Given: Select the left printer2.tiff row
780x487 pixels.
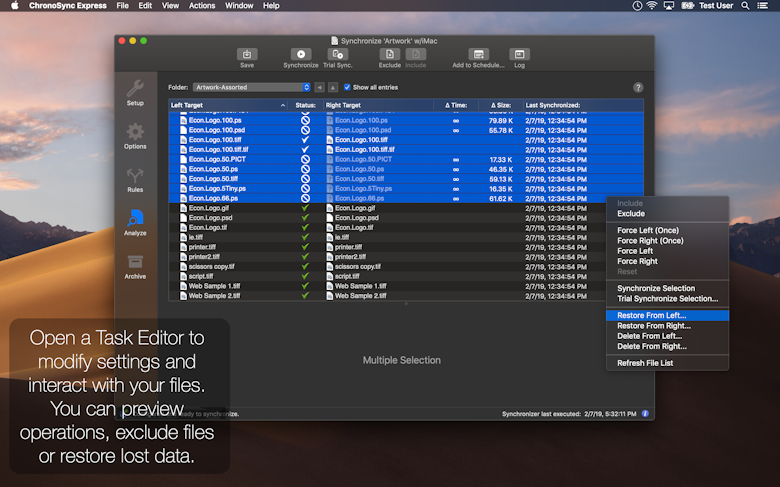Looking at the screenshot, I should click(x=204, y=257).
